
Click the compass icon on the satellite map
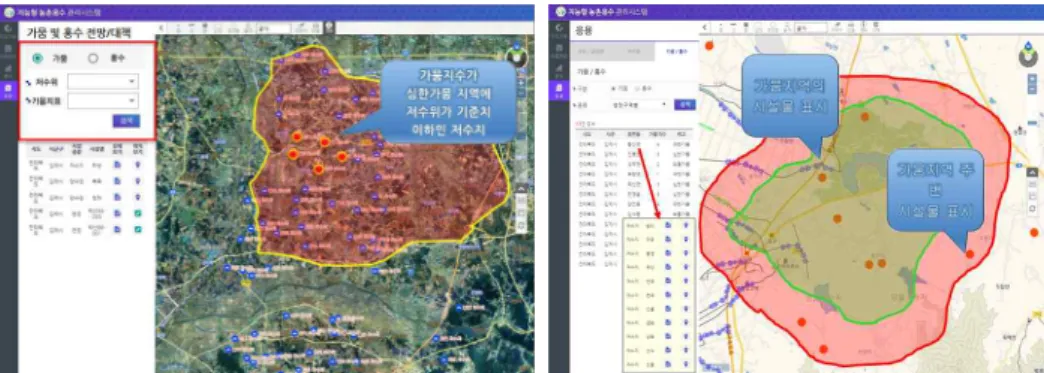[517, 56]
